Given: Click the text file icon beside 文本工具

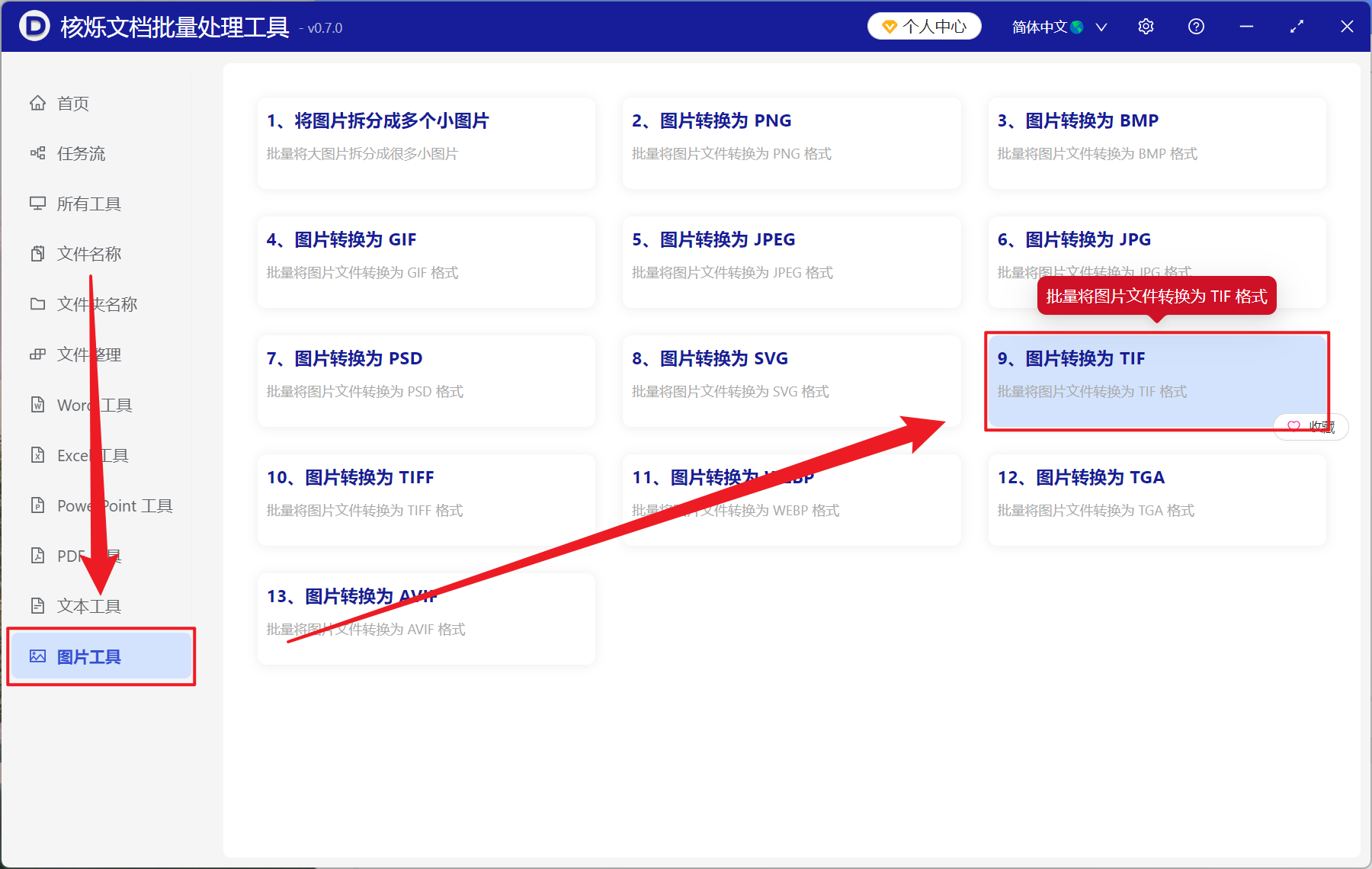Looking at the screenshot, I should (37, 606).
